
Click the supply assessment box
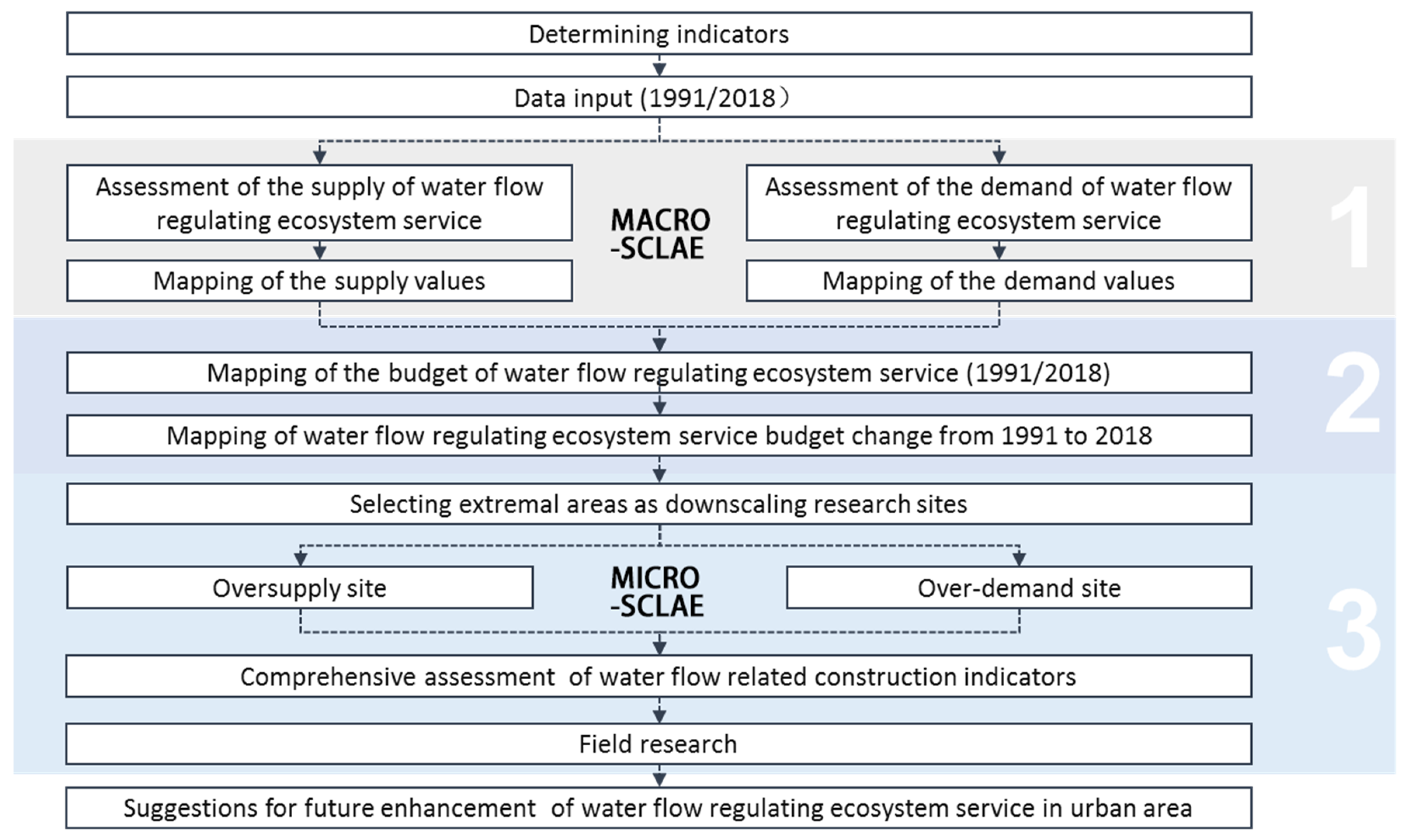(x=319, y=203)
